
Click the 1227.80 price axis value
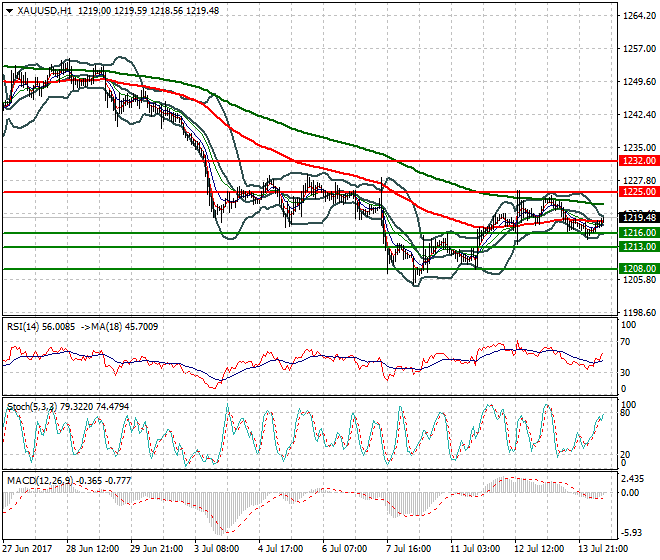[639, 181]
